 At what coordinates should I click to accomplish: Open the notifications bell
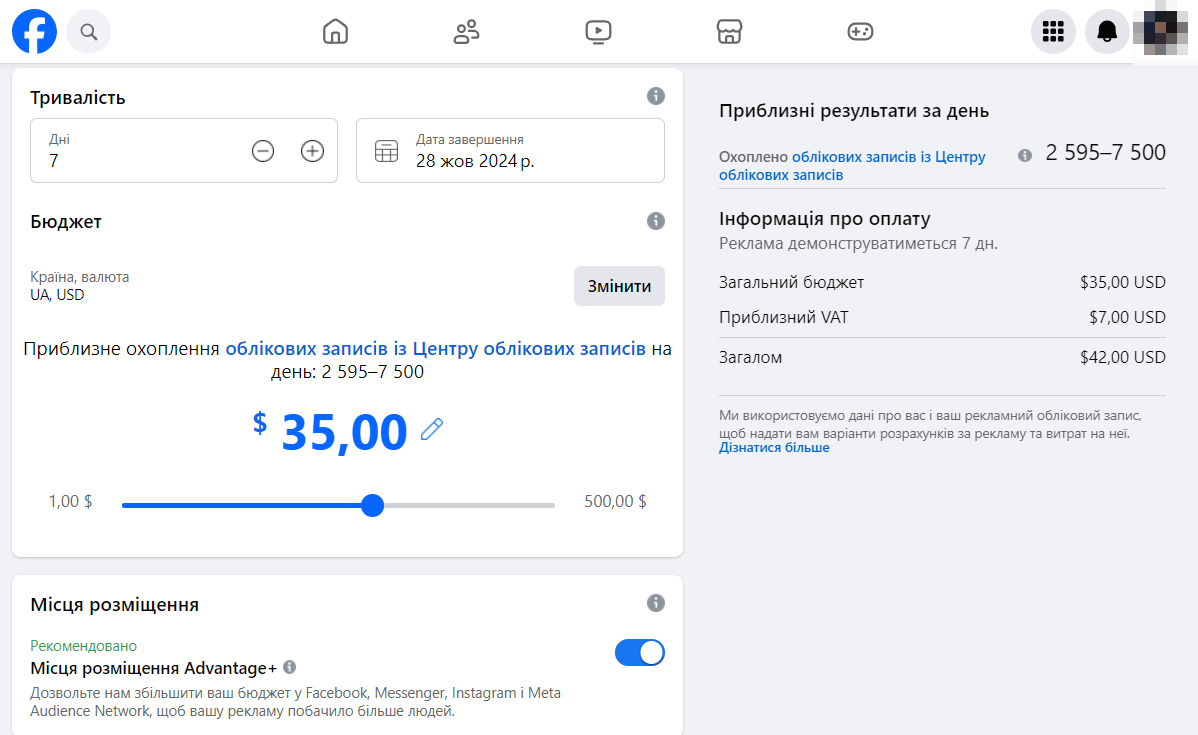pos(1107,32)
